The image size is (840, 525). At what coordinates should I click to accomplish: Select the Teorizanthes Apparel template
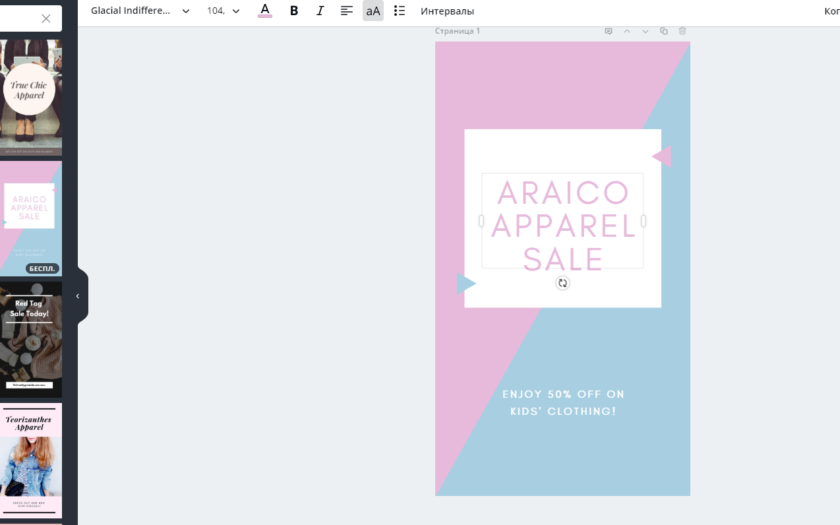coord(31,461)
